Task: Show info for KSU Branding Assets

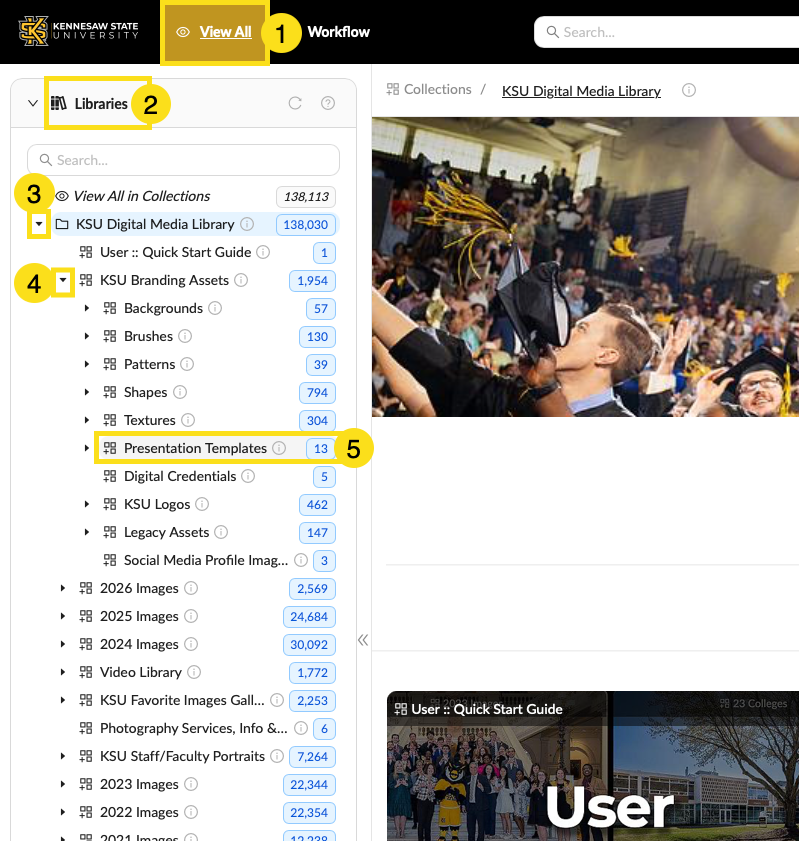Action: click(x=241, y=280)
